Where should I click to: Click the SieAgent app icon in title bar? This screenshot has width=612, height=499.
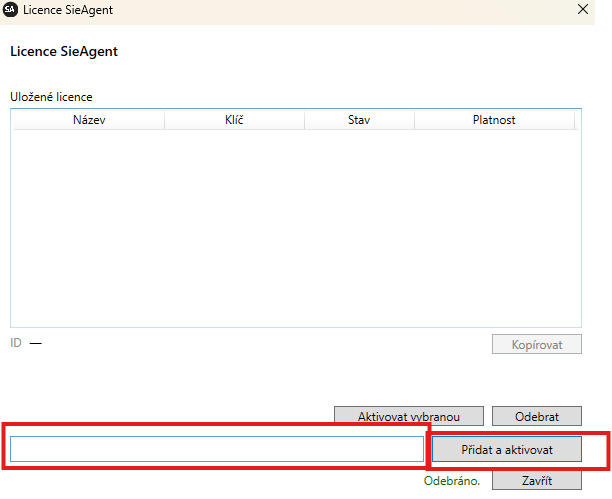(10, 10)
